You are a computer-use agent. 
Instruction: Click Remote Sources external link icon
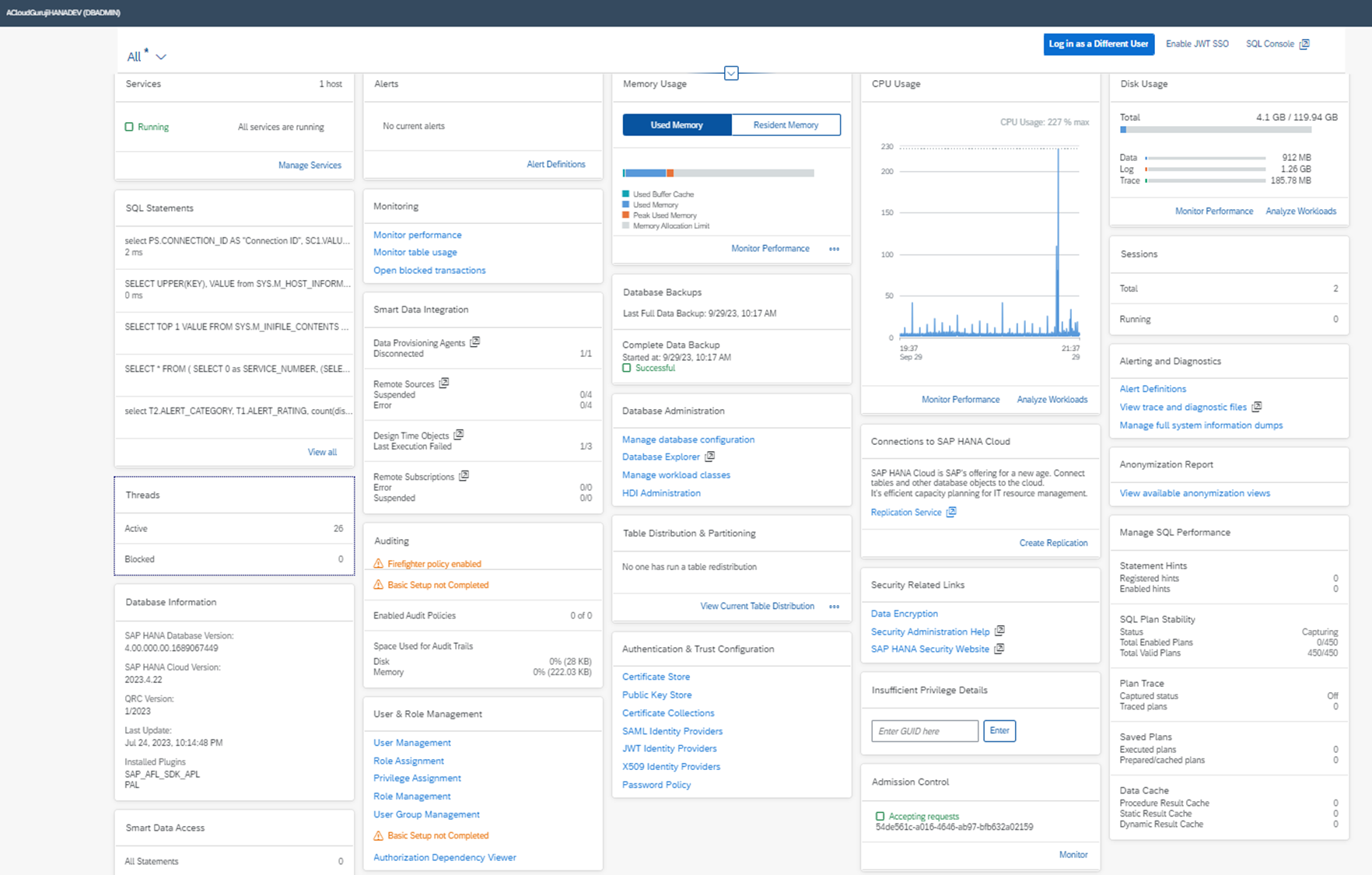pyautogui.click(x=444, y=383)
